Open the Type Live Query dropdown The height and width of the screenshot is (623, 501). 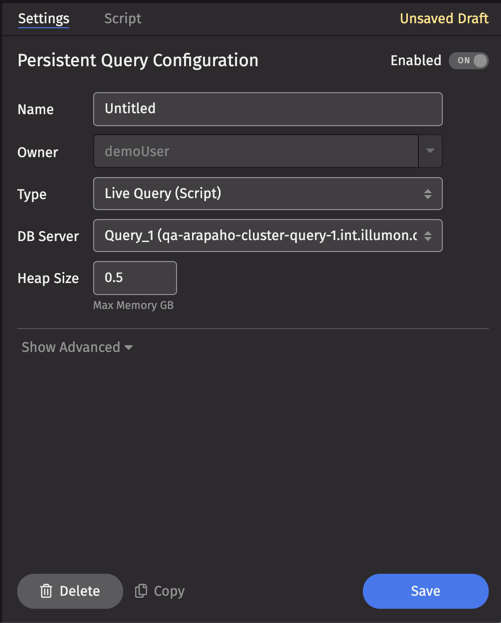[x=268, y=193]
